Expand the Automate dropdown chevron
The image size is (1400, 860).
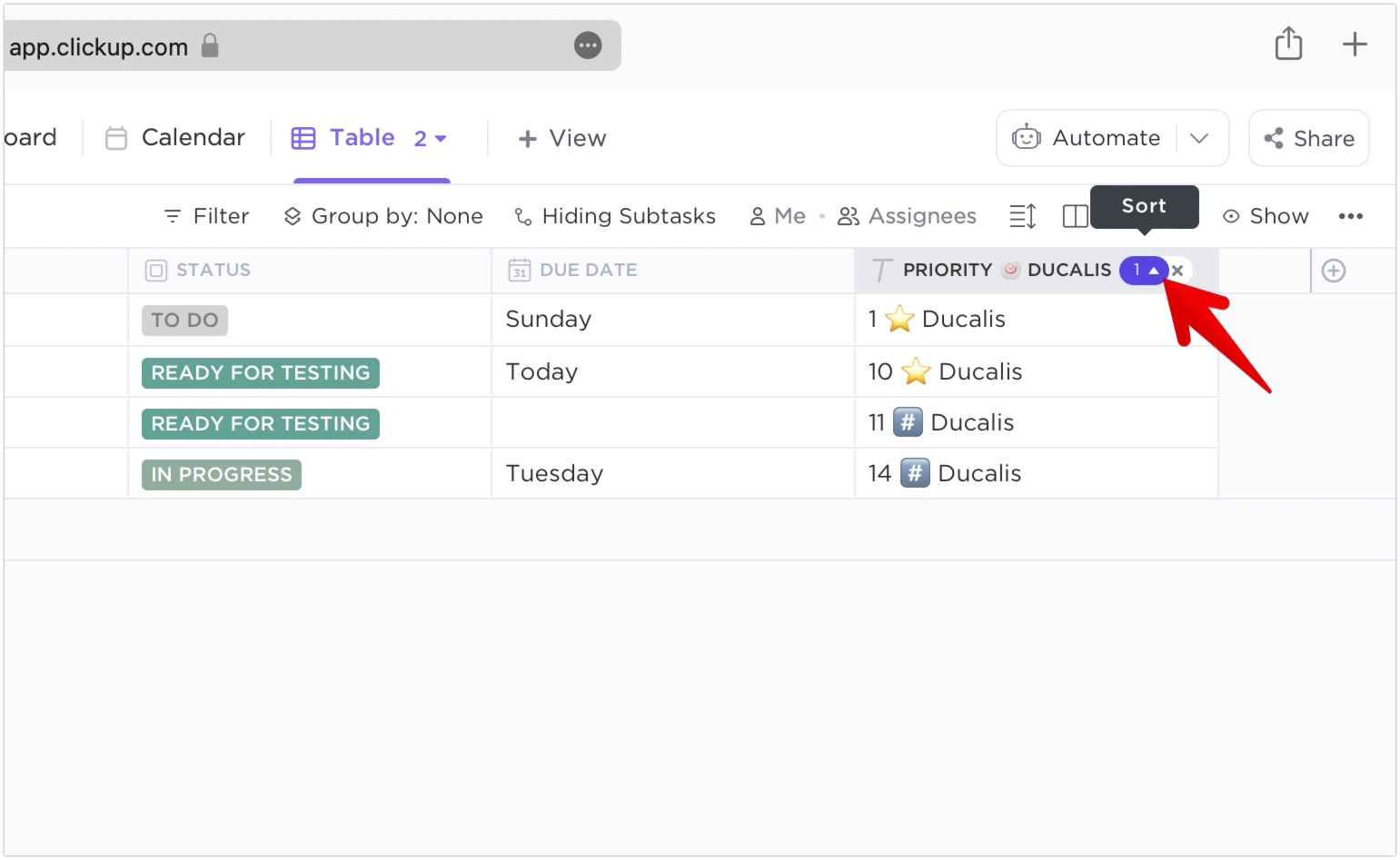[x=1199, y=138]
